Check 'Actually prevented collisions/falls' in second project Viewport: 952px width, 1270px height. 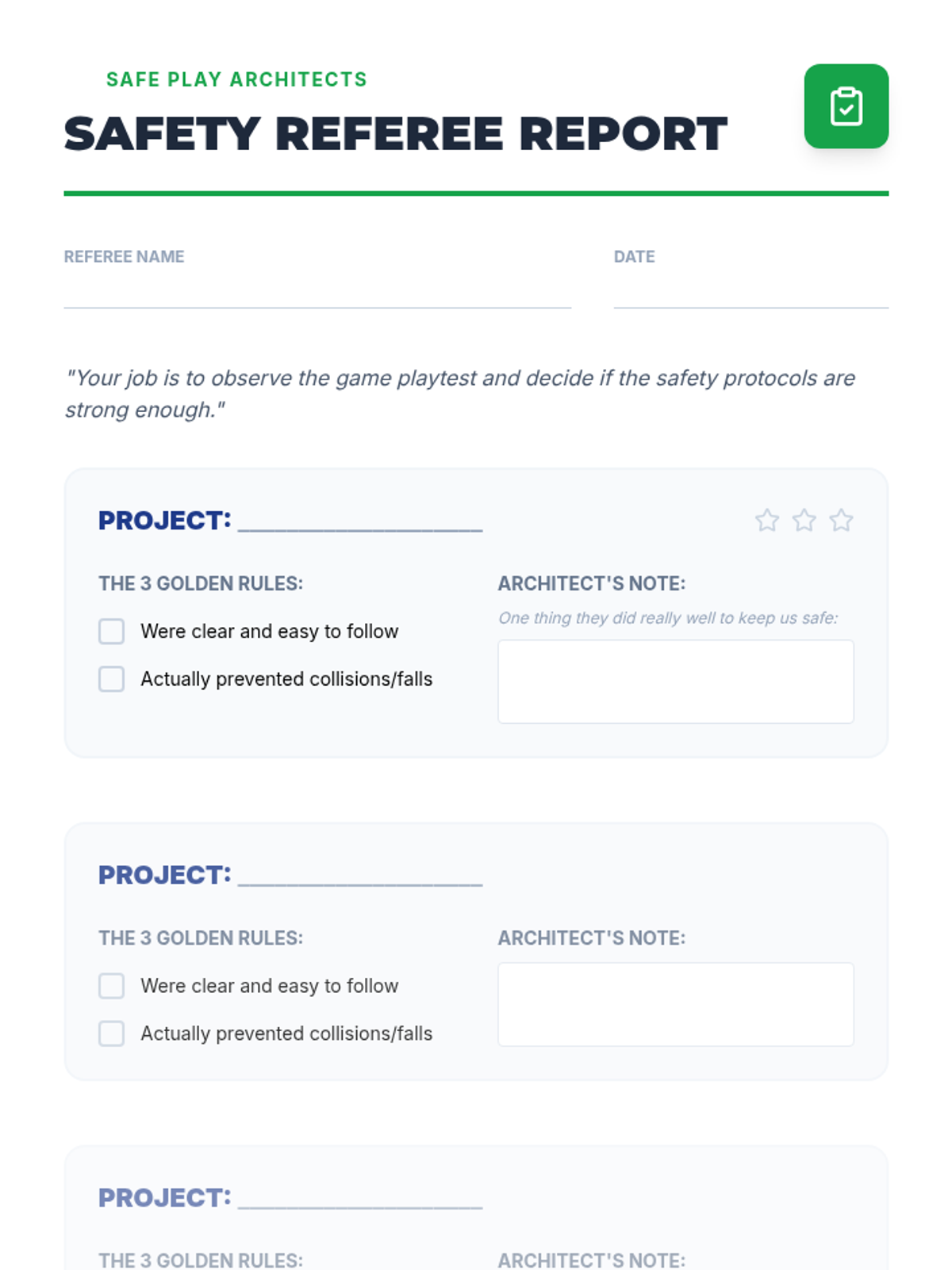[111, 1033]
